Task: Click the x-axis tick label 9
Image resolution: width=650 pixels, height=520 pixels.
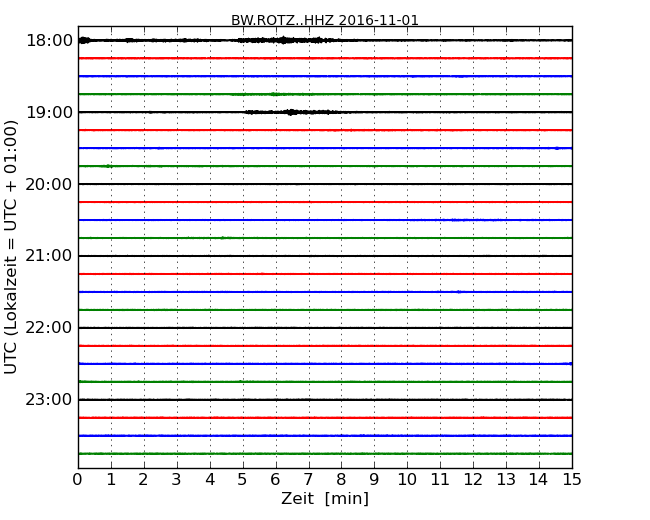Action: (x=374, y=479)
